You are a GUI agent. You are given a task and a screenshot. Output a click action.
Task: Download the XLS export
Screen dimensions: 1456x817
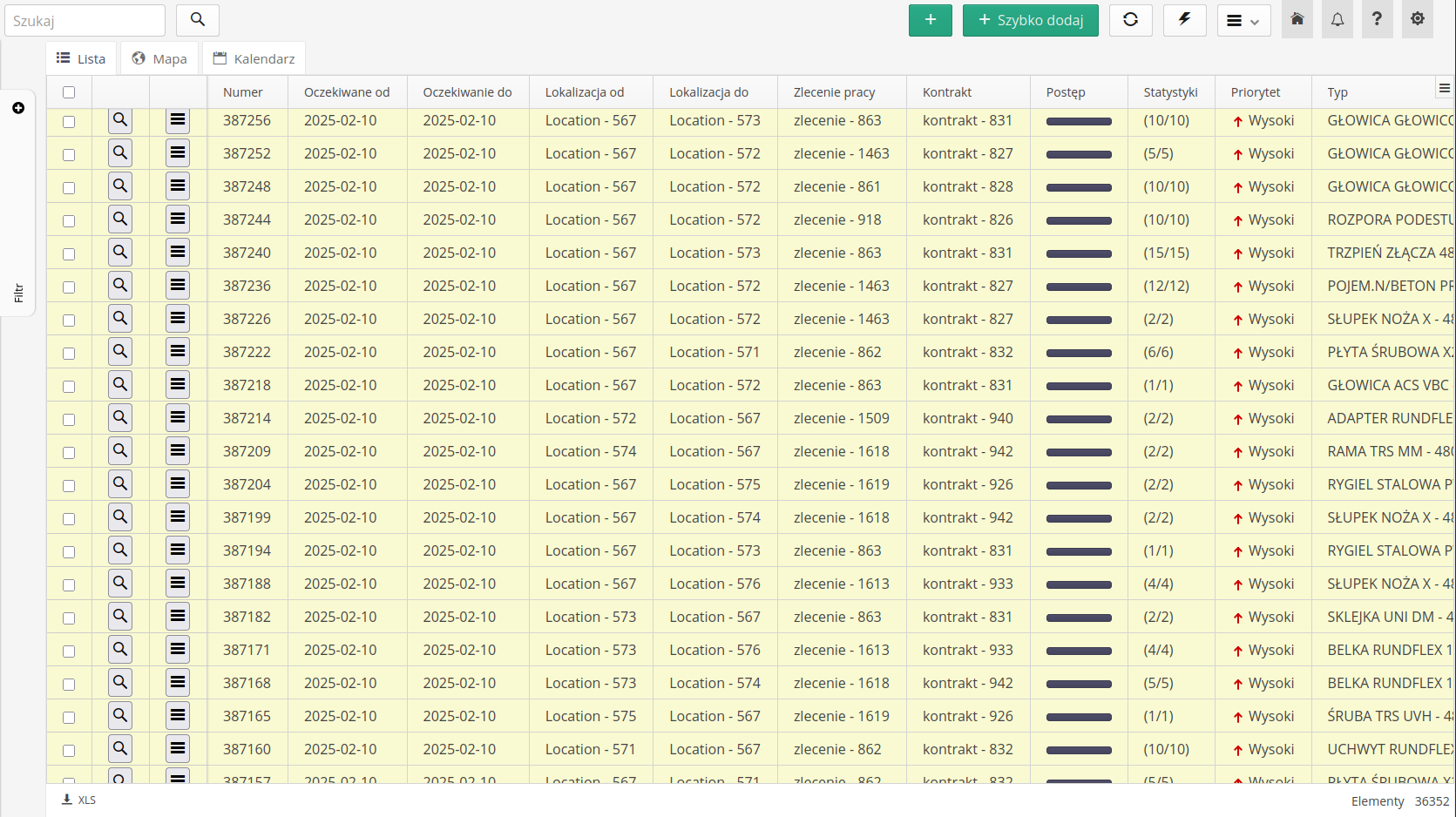[x=78, y=800]
